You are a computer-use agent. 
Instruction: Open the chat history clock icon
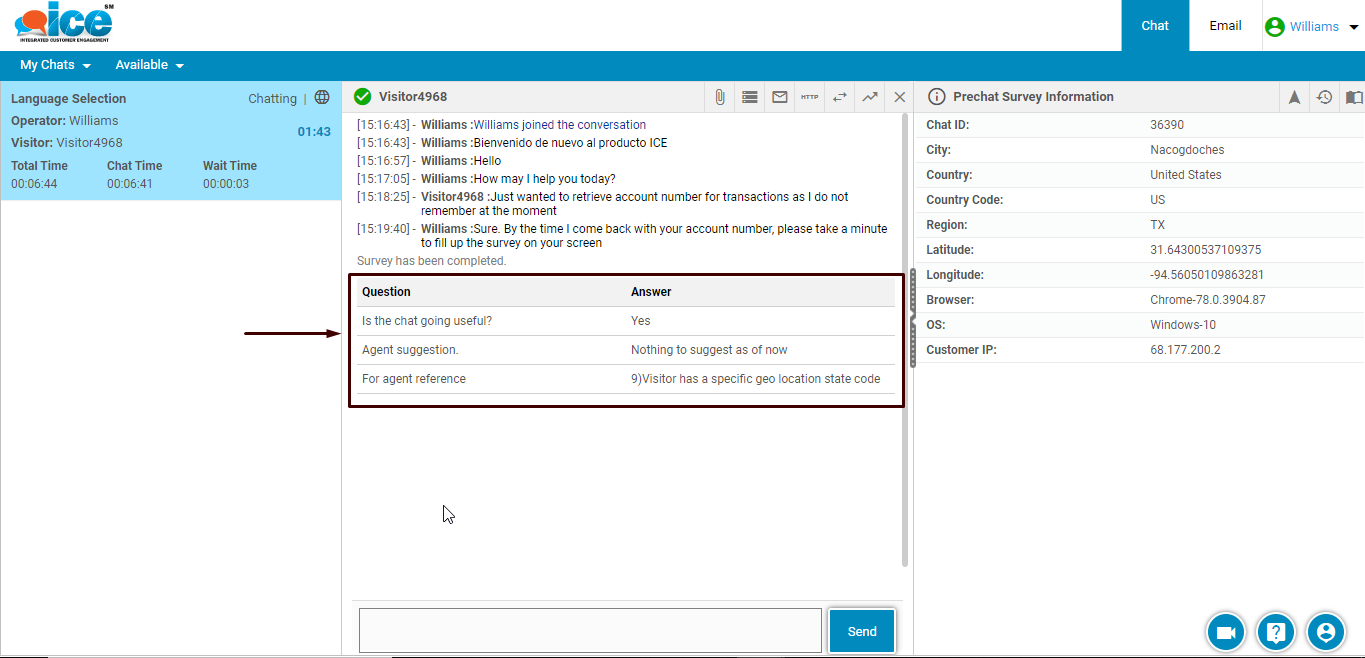click(1324, 97)
